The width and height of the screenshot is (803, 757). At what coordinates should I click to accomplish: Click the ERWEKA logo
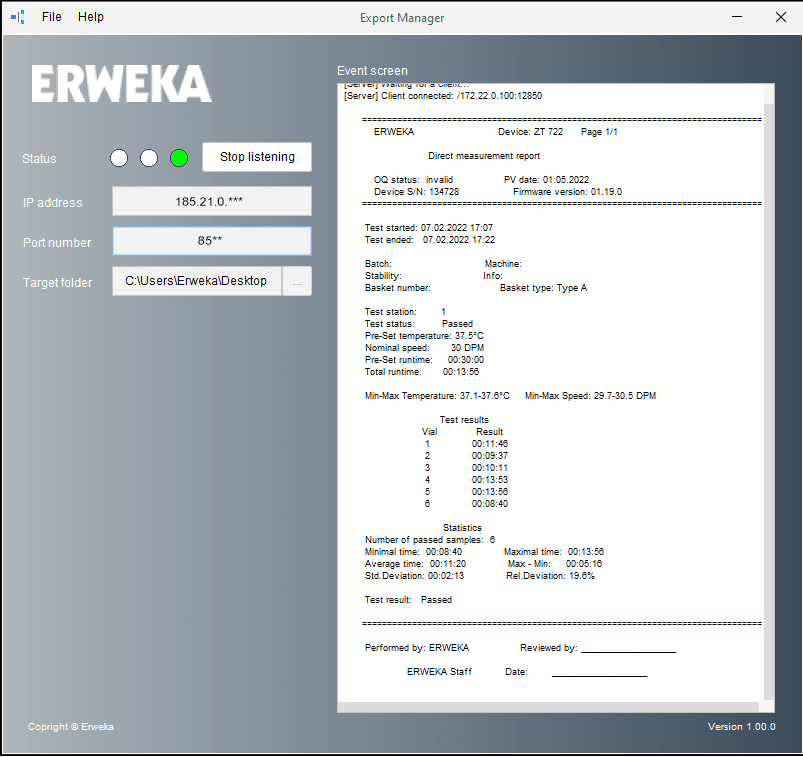tap(121, 84)
